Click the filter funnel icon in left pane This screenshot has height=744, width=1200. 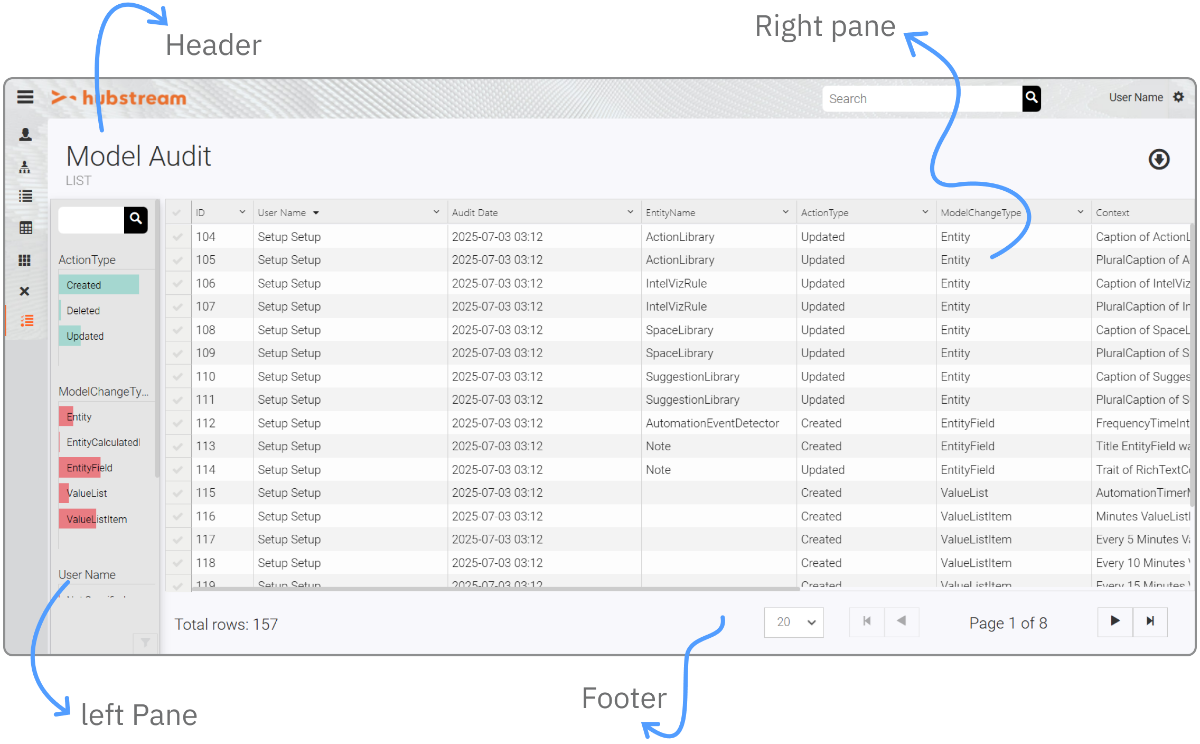[x=145, y=643]
